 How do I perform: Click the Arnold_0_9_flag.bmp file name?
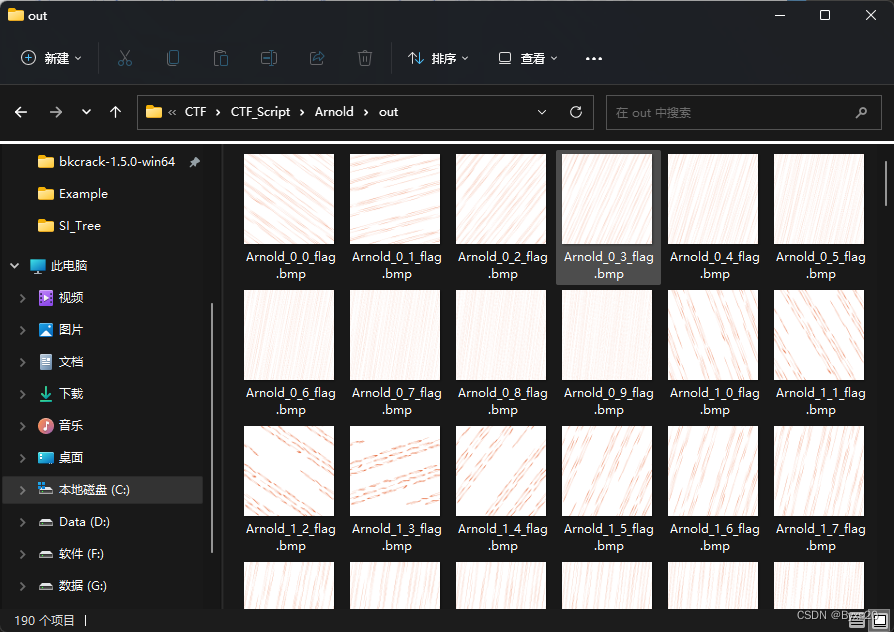pyautogui.click(x=608, y=401)
